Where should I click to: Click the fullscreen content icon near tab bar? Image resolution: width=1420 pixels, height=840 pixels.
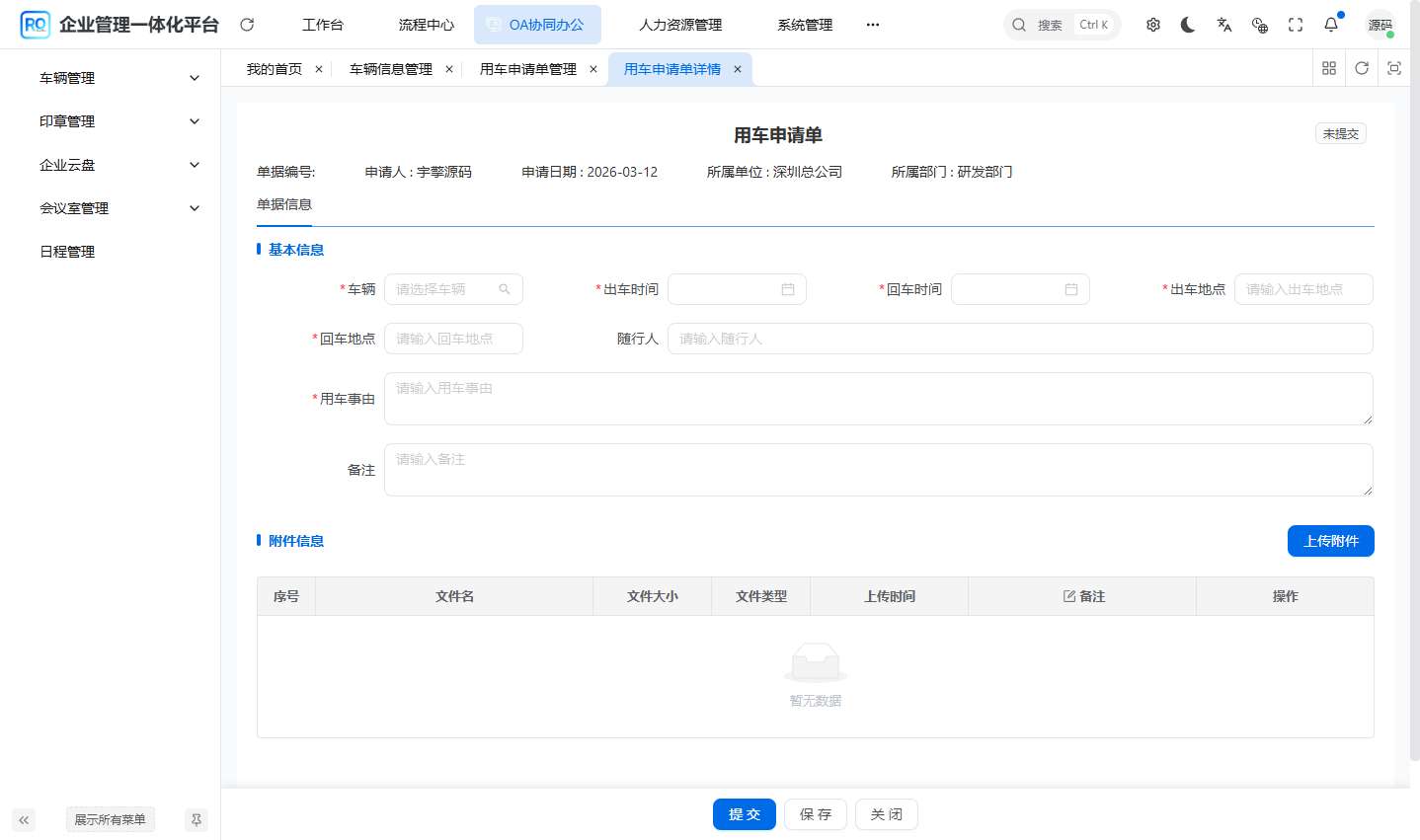[1394, 68]
